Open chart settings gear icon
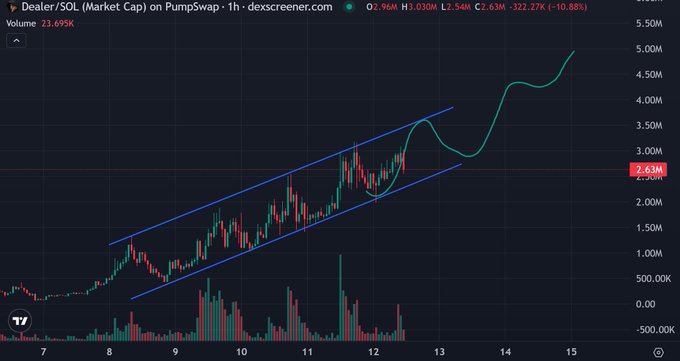Viewport: 680px width, 361px height. tap(658, 352)
